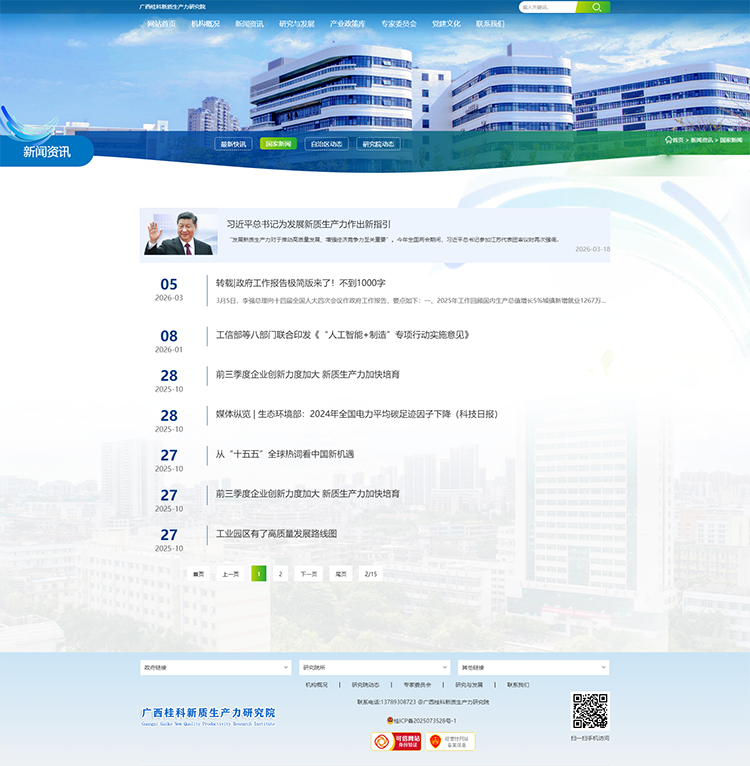Open the 研究与发展 nav menu item

click(x=296, y=23)
